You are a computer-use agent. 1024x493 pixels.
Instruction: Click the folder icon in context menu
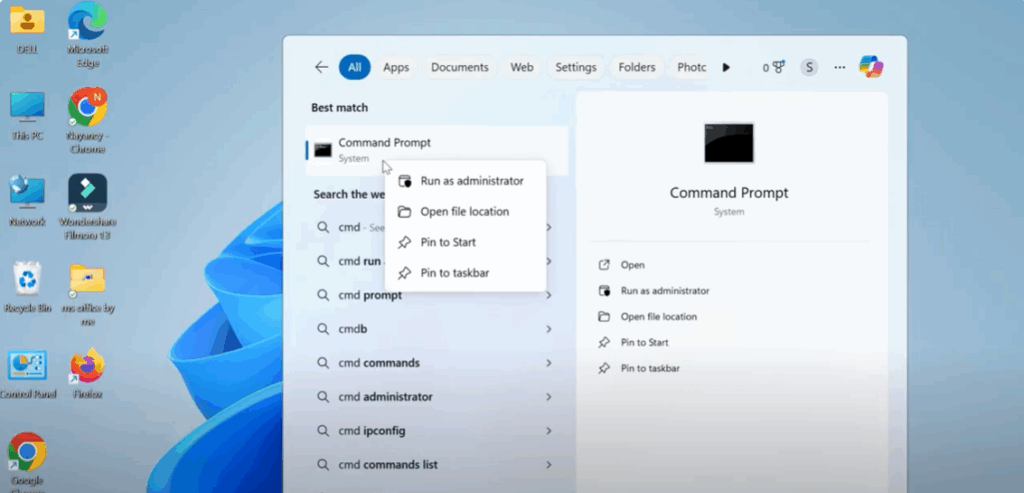click(405, 212)
